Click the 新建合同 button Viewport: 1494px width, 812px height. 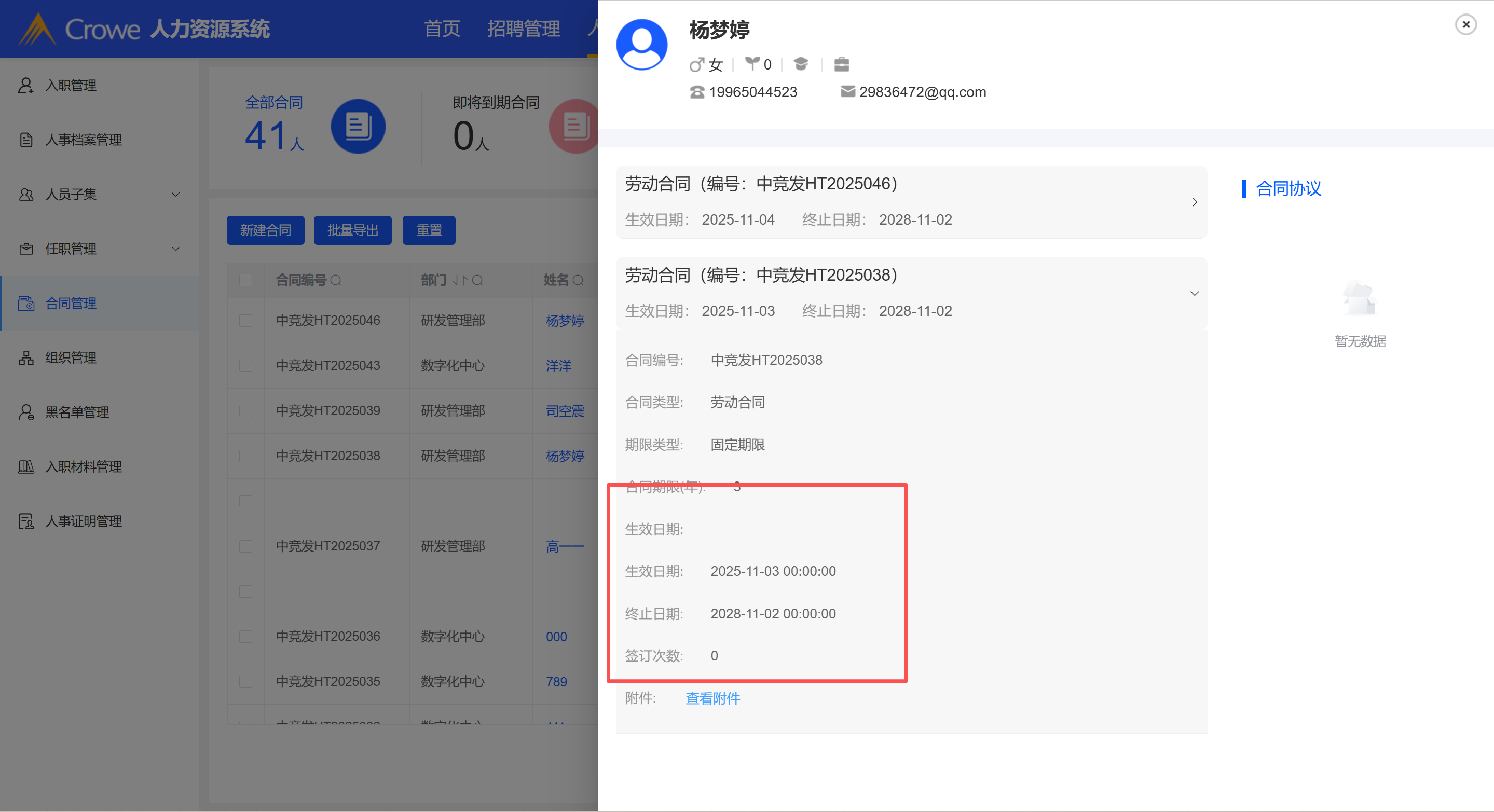click(265, 230)
